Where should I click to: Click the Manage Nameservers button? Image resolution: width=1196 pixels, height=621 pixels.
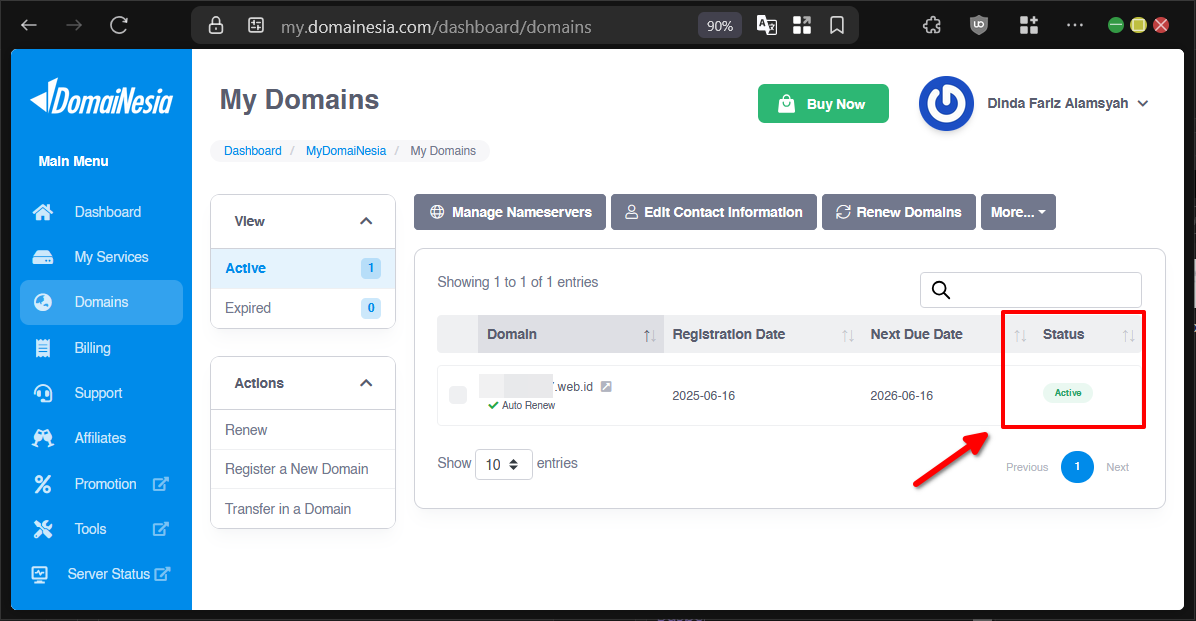[x=510, y=212]
